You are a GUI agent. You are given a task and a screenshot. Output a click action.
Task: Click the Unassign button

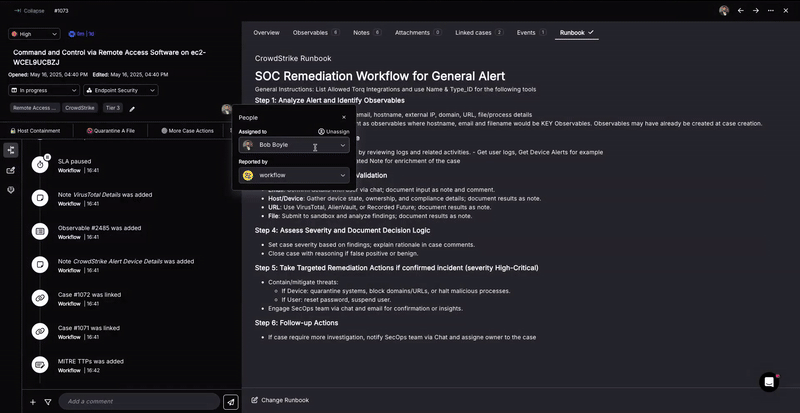334,131
